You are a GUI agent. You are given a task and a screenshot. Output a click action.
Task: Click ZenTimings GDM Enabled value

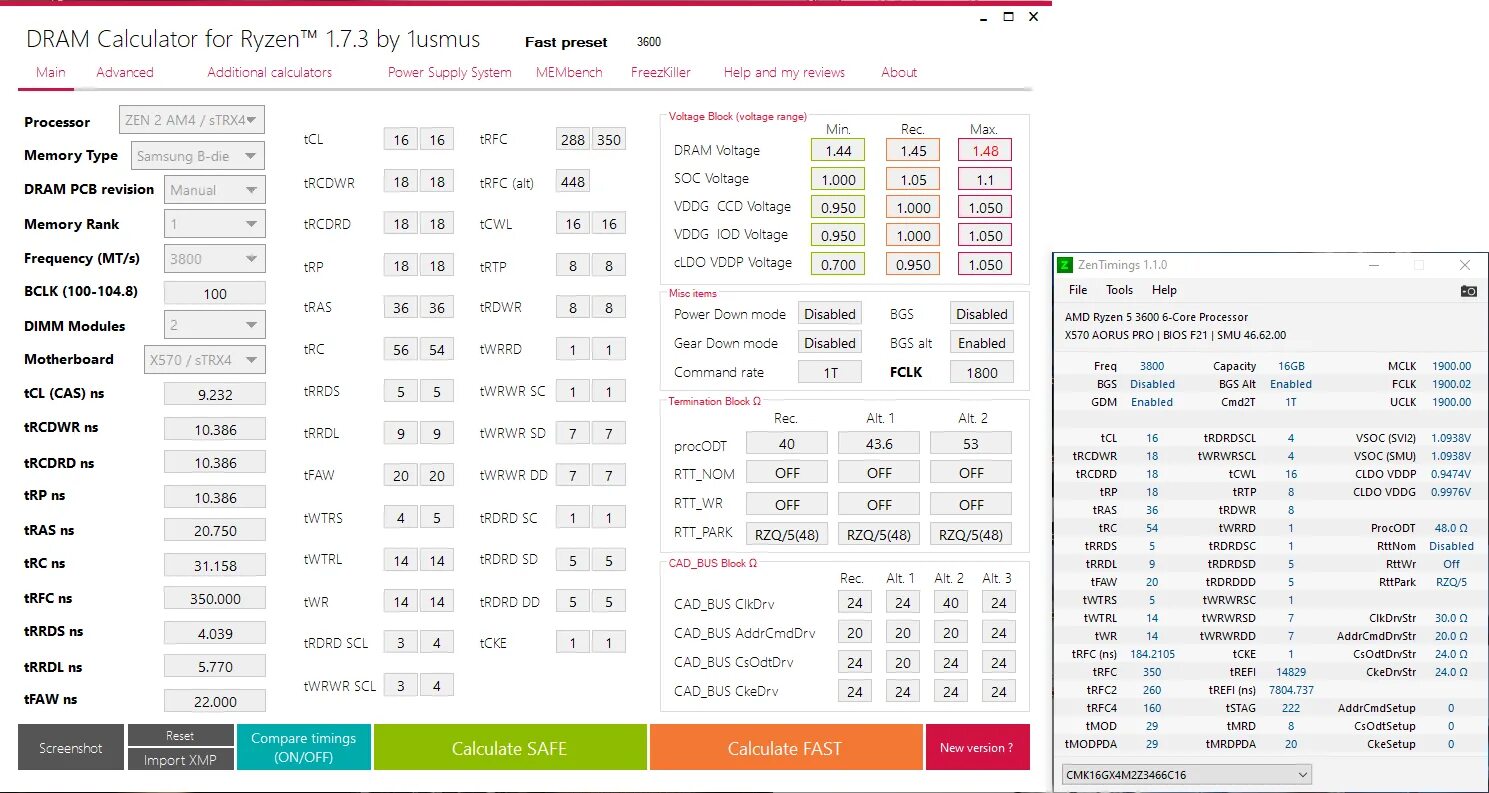(x=1152, y=402)
